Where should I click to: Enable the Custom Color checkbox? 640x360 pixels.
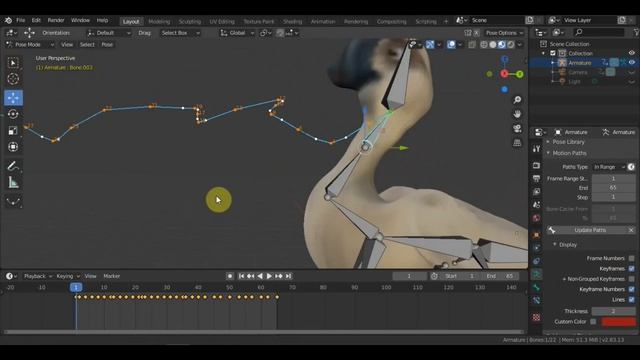(x=593, y=322)
